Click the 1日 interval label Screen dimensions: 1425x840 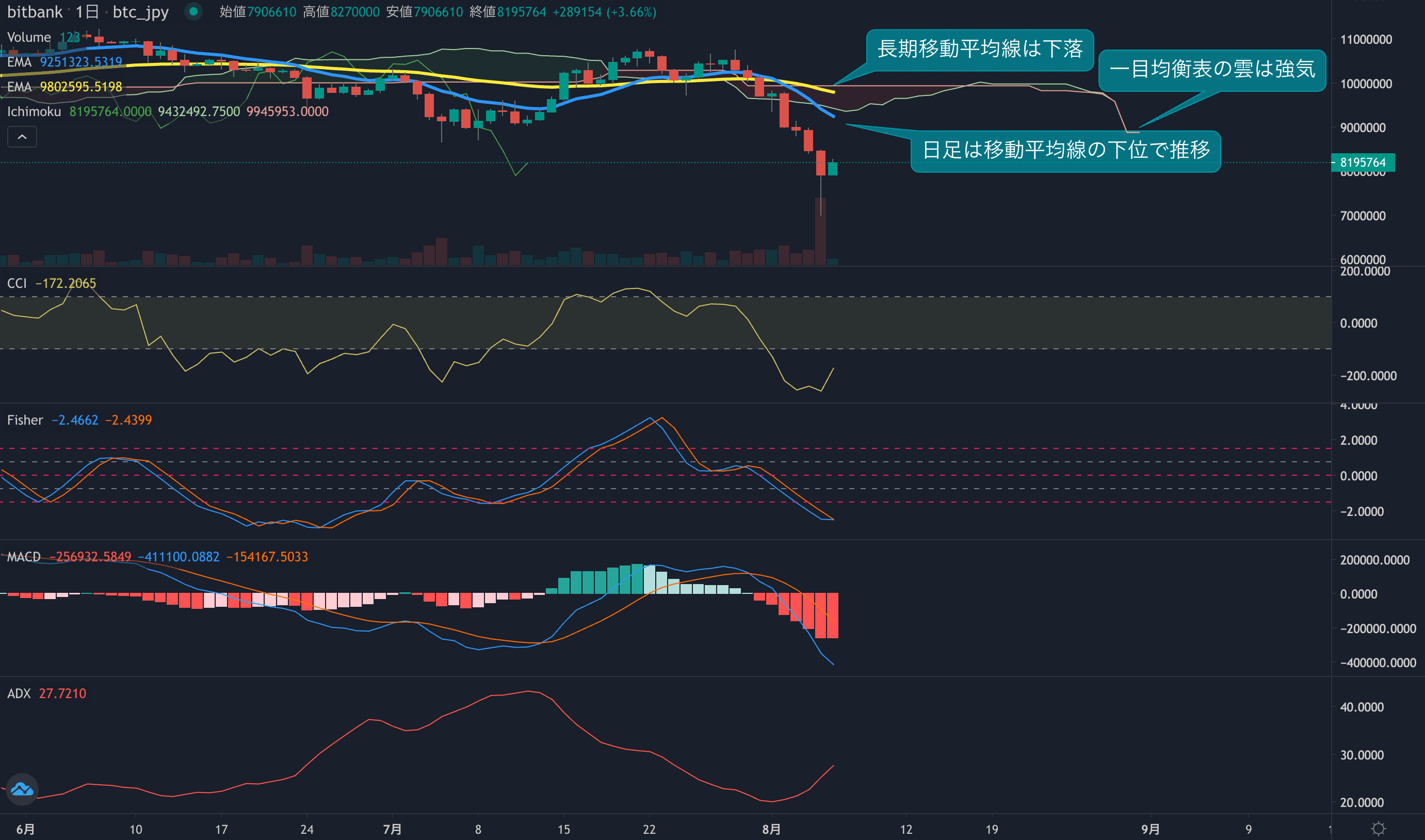[x=87, y=12]
